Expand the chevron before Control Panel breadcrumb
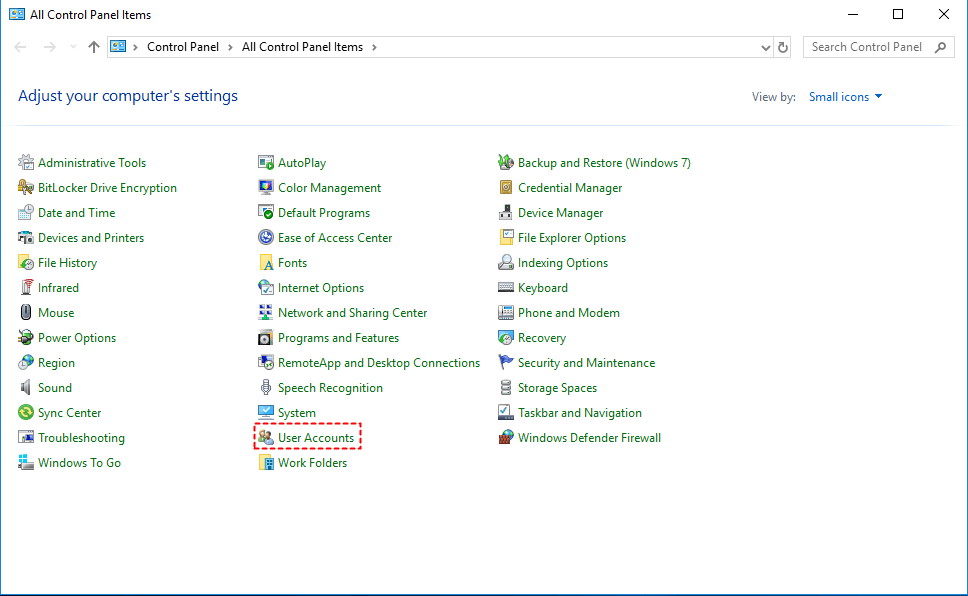This screenshot has height=596, width=968. click(x=135, y=48)
